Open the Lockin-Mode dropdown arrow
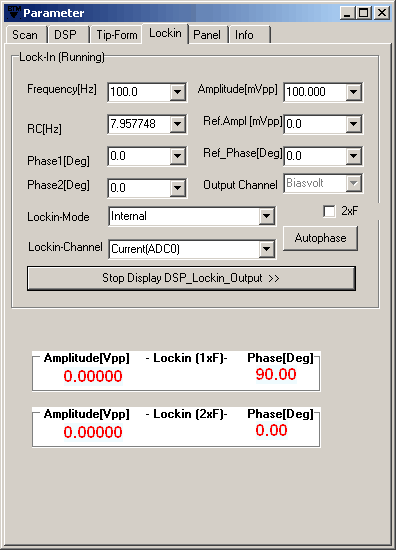 pos(267,216)
